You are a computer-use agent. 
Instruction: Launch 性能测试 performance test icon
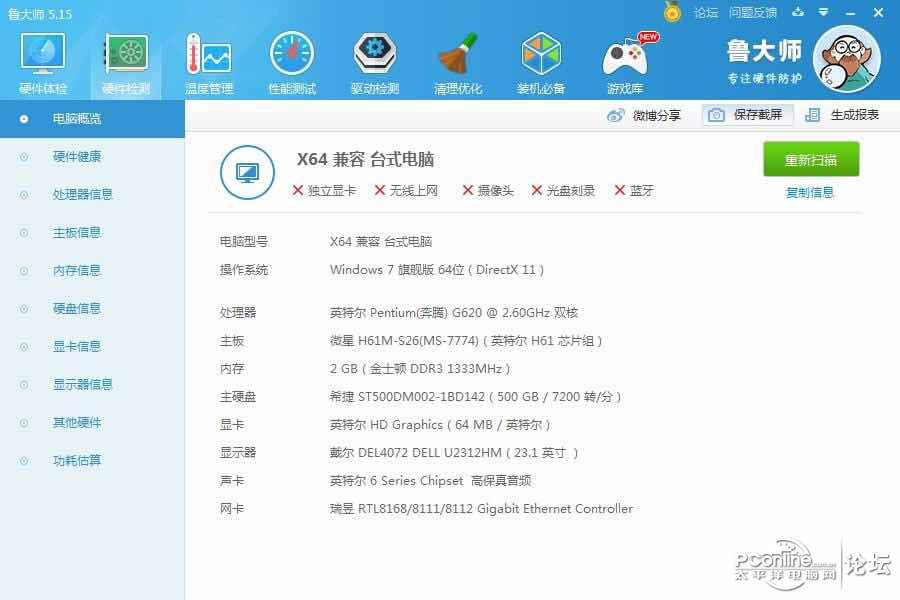click(292, 63)
